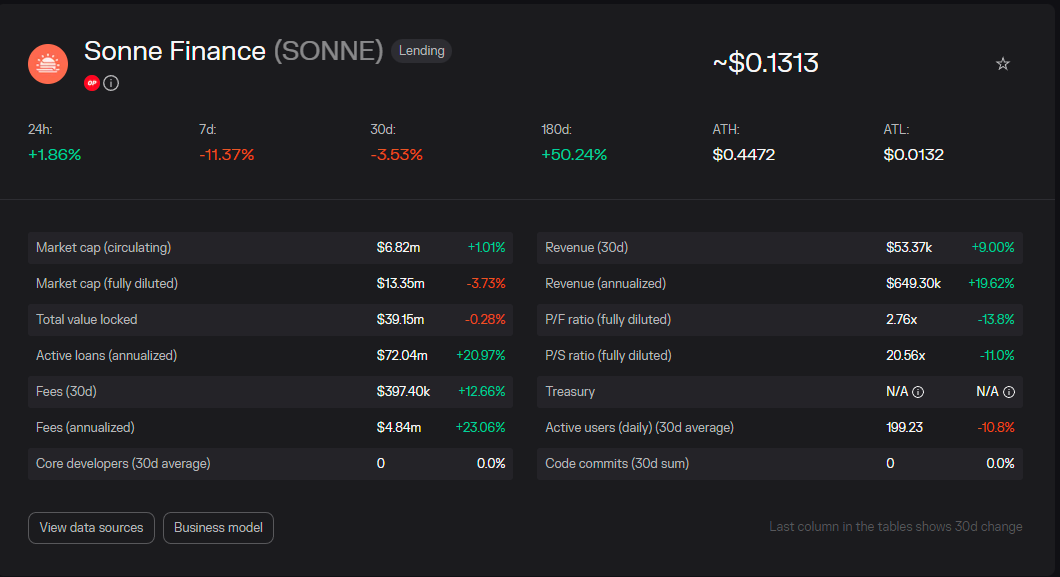Click the -13.8% P/F ratio change

tap(996, 320)
